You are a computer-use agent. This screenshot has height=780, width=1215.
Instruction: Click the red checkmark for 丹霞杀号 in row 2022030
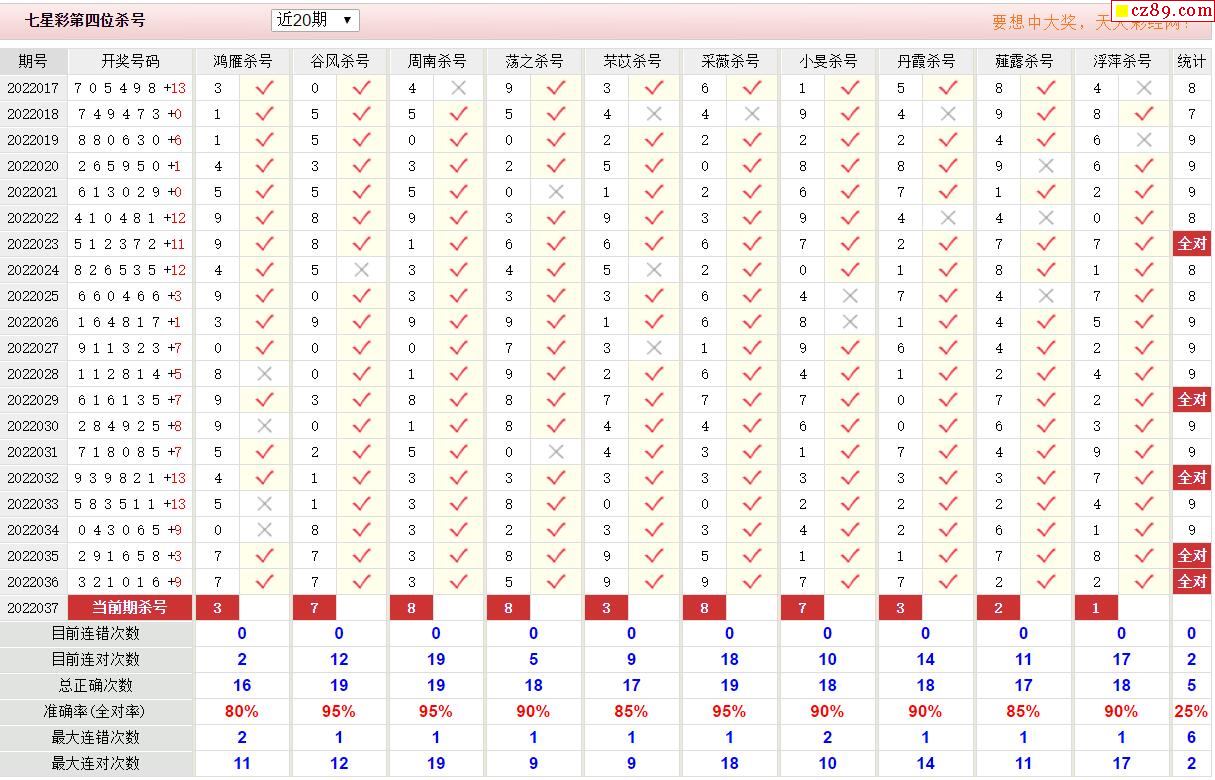[x=948, y=426]
